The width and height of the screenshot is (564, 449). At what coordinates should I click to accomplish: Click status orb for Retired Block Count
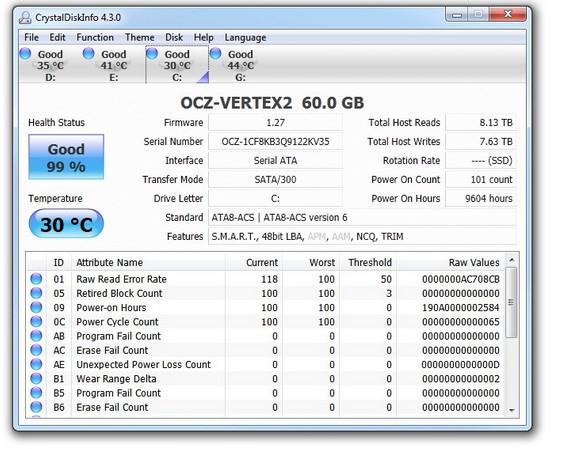pos(36,293)
